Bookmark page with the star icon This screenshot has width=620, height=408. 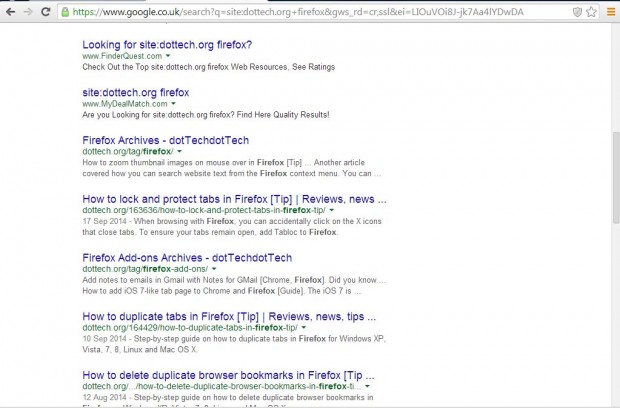pos(591,12)
